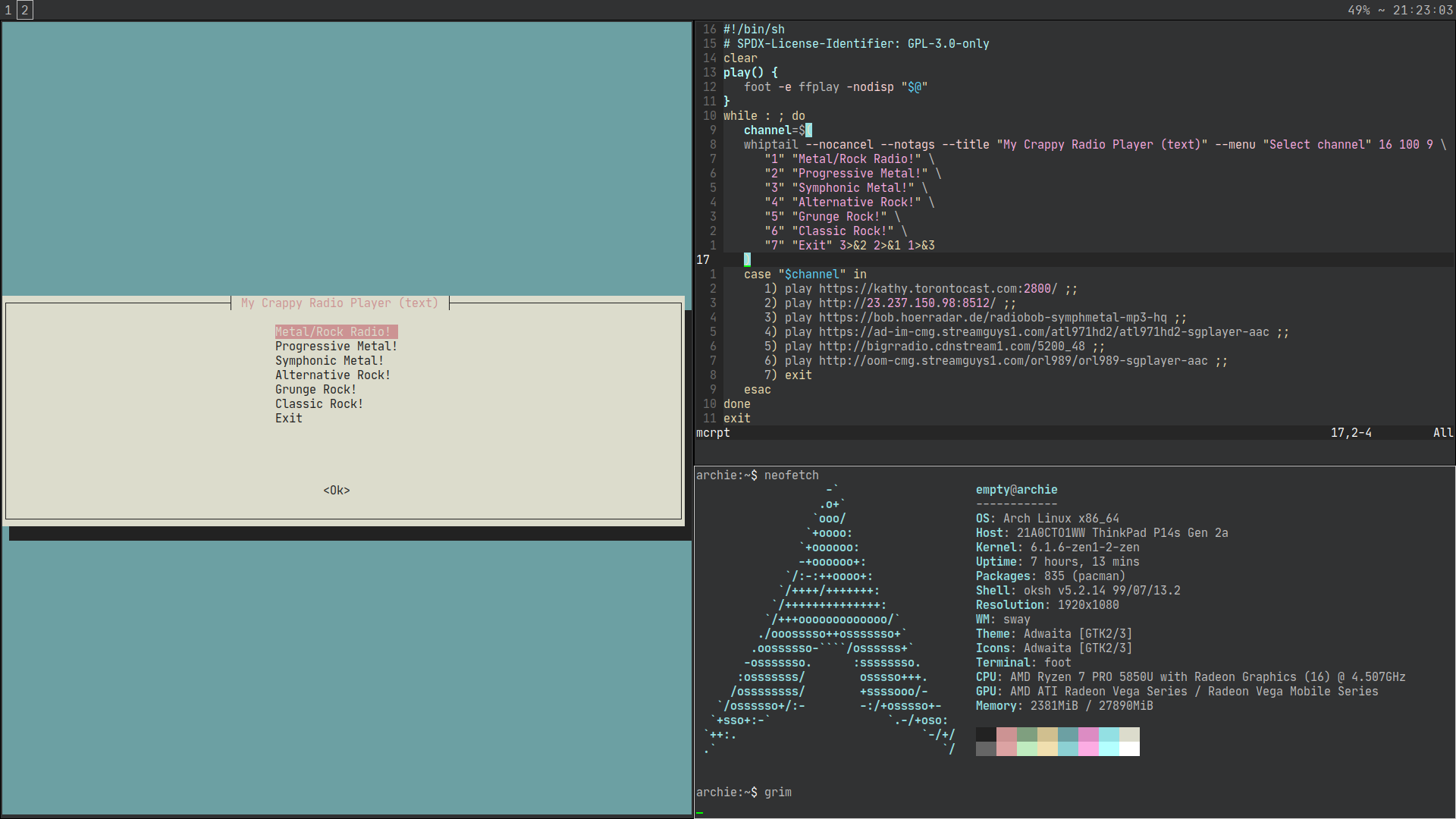Screen dimensions: 1456x819
Task: Select the Classic Rock! menu entry
Action: click(x=319, y=404)
